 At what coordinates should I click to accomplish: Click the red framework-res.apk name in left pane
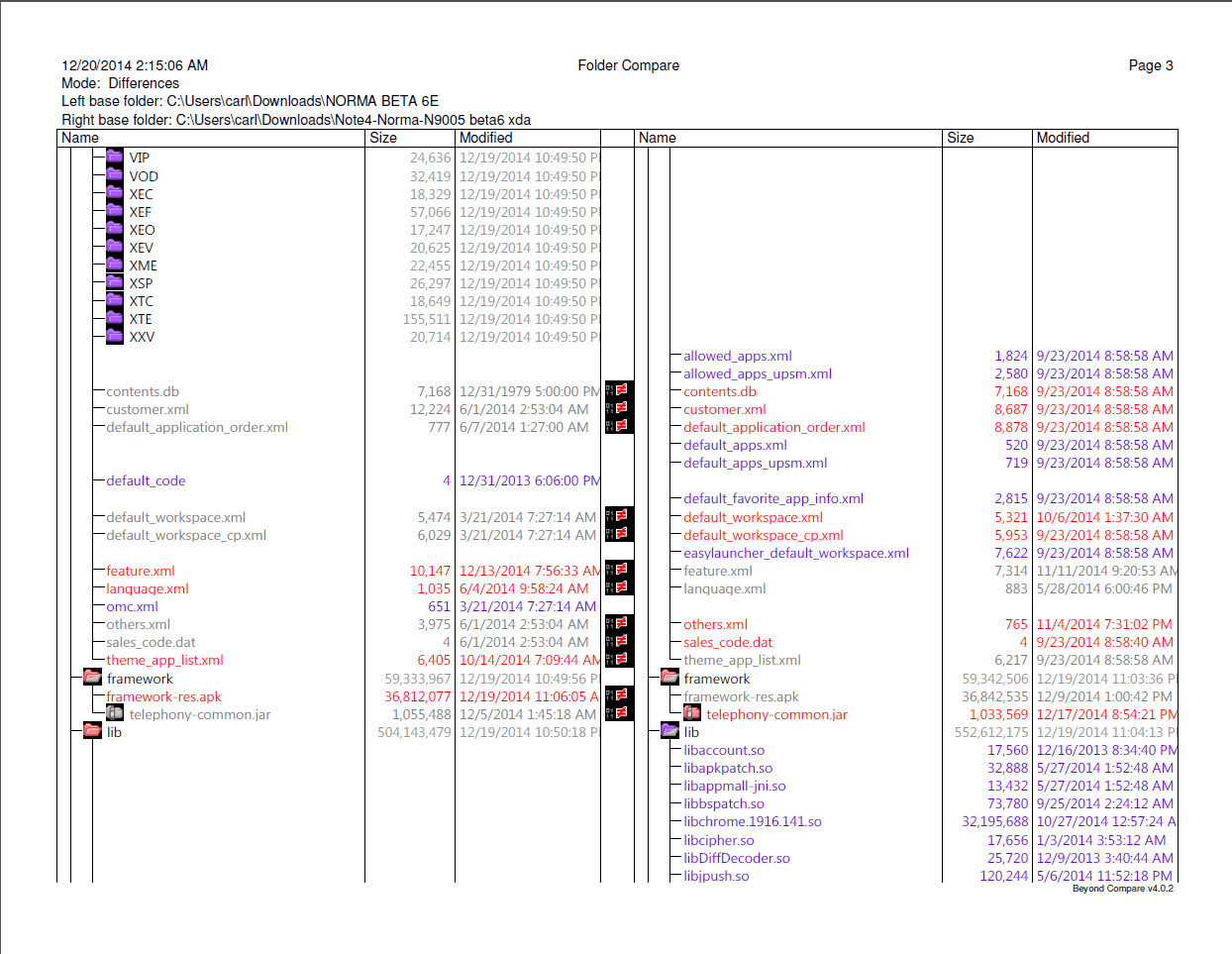[164, 696]
